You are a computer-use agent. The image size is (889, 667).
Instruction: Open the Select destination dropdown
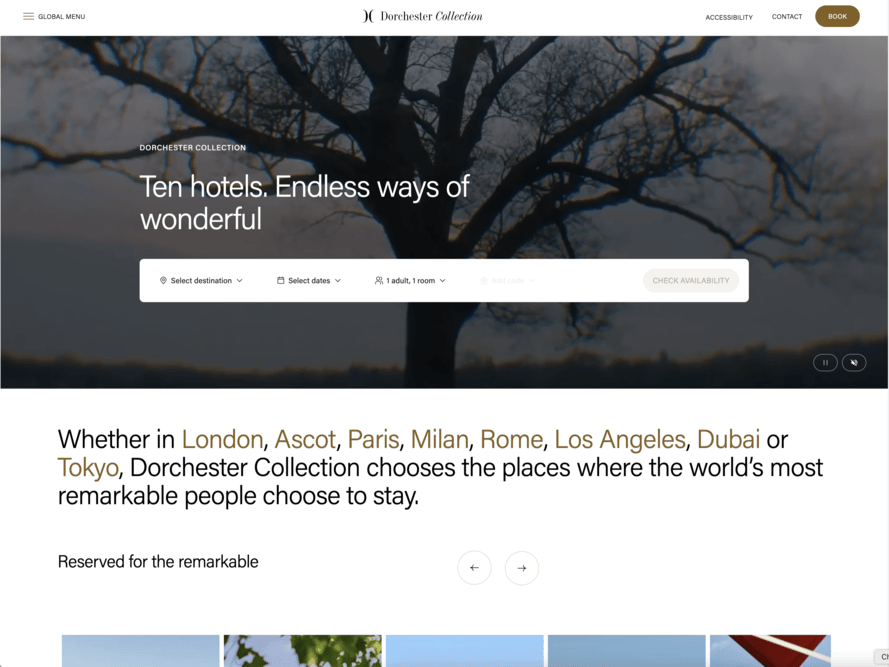coord(200,280)
